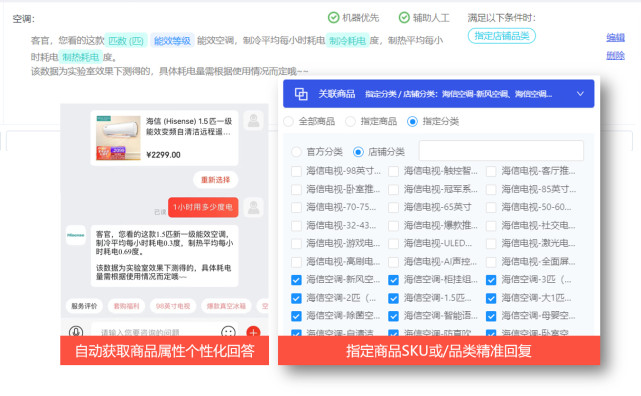641x396 pixels.
Task: Click the 1小时用多少度电 red message bubble
Action: (203, 207)
